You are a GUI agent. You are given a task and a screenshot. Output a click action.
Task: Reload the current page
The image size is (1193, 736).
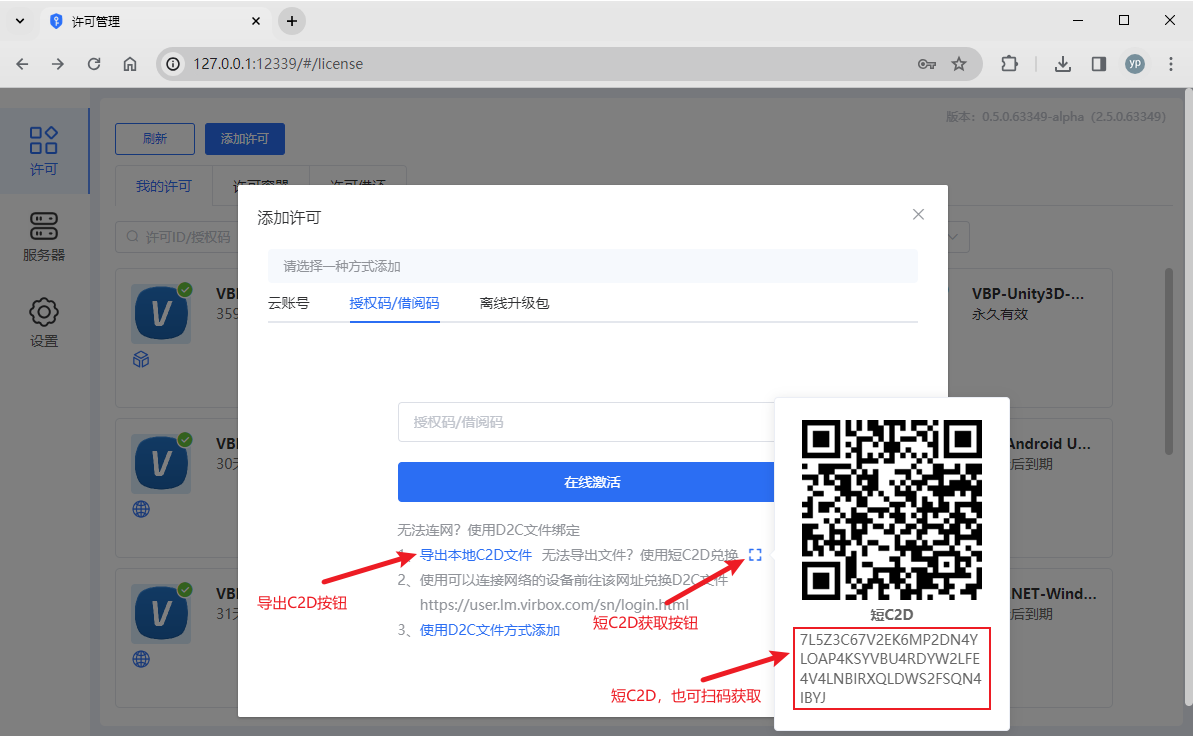94,64
